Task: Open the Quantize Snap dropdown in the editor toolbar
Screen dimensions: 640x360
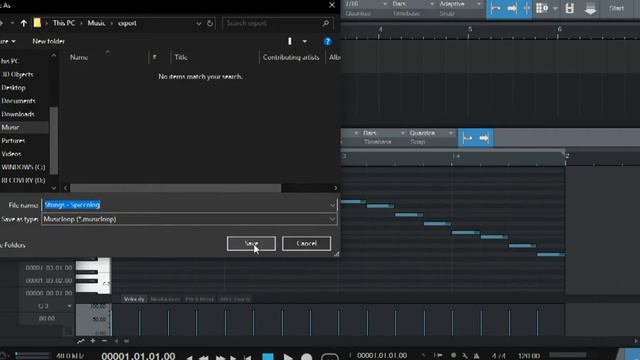Action: [431, 133]
